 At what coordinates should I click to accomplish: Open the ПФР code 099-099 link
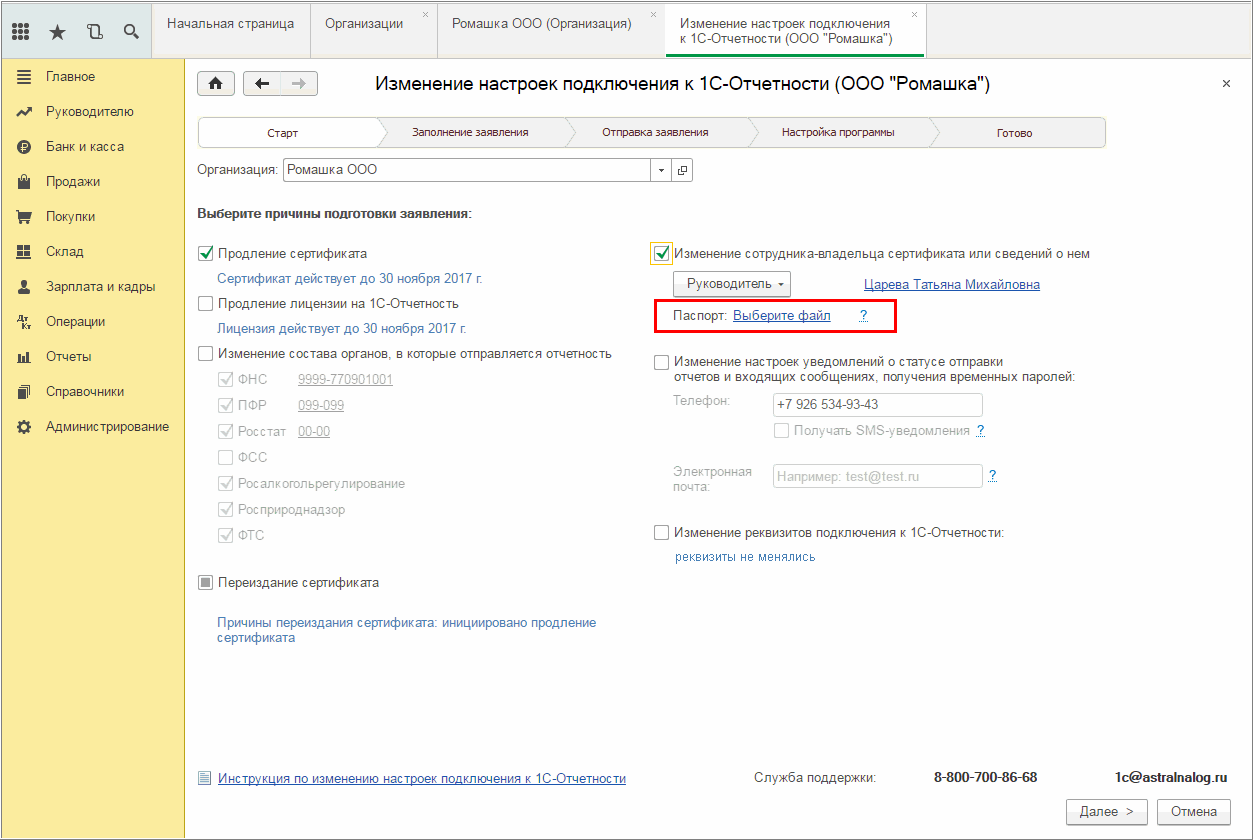321,406
